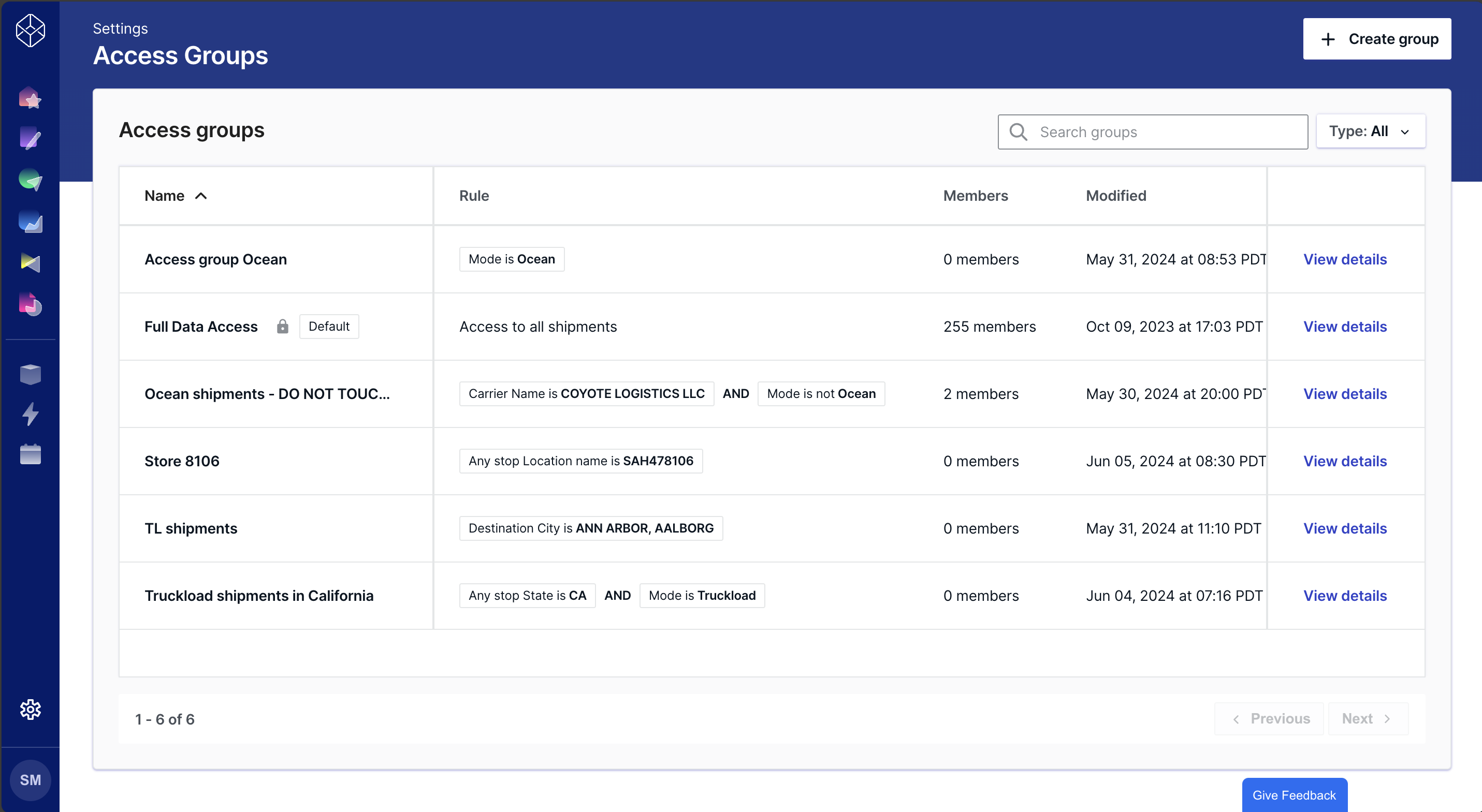Click the Next page button
Screen dimensions: 1482x812
[1368, 719]
